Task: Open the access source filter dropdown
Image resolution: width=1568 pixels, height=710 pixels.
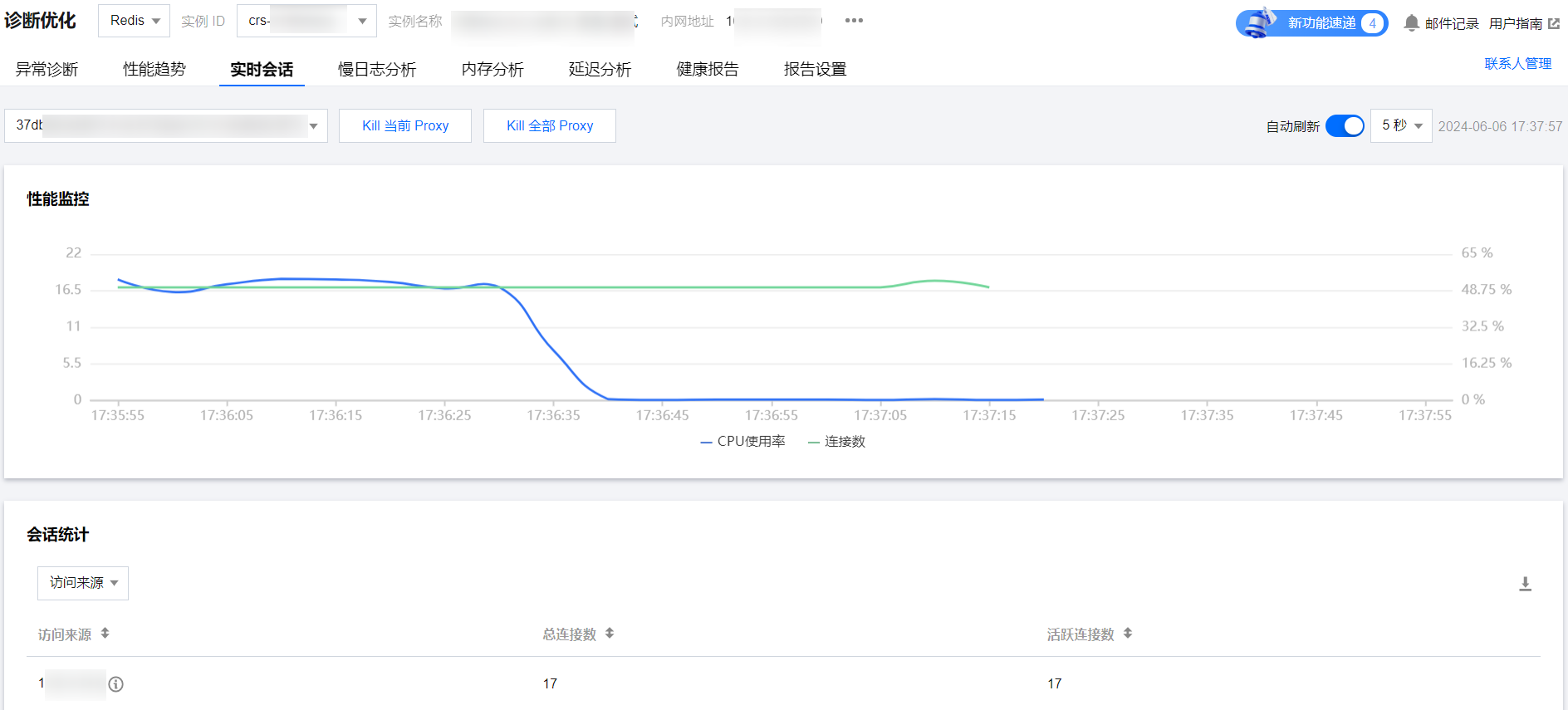Action: tap(83, 583)
